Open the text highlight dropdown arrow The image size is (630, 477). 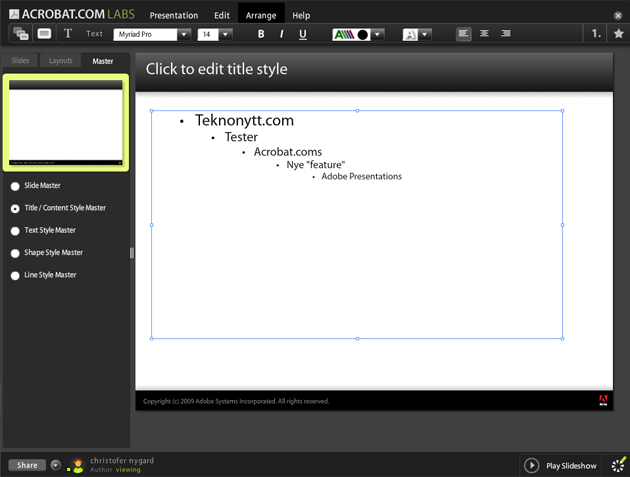[x=425, y=35]
